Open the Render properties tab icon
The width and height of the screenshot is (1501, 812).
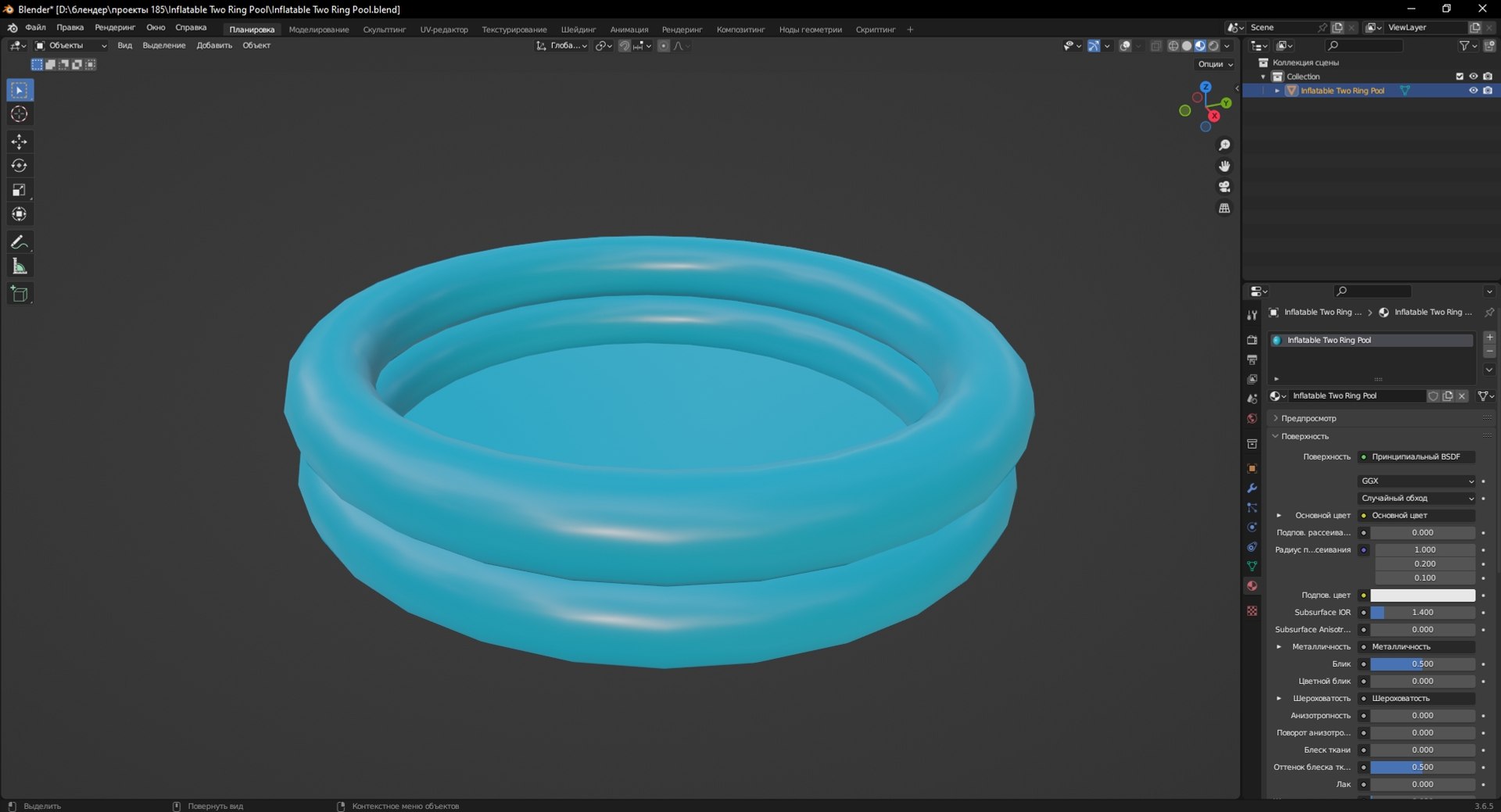[x=1252, y=340]
